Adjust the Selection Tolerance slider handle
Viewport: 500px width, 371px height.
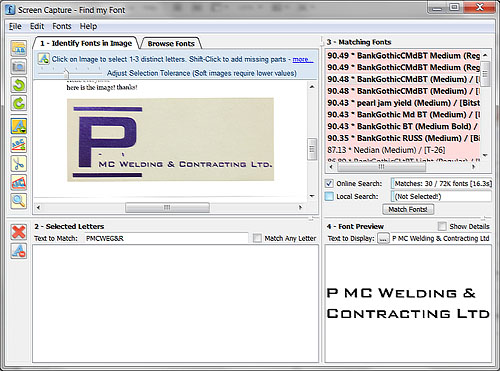[x=66, y=73]
